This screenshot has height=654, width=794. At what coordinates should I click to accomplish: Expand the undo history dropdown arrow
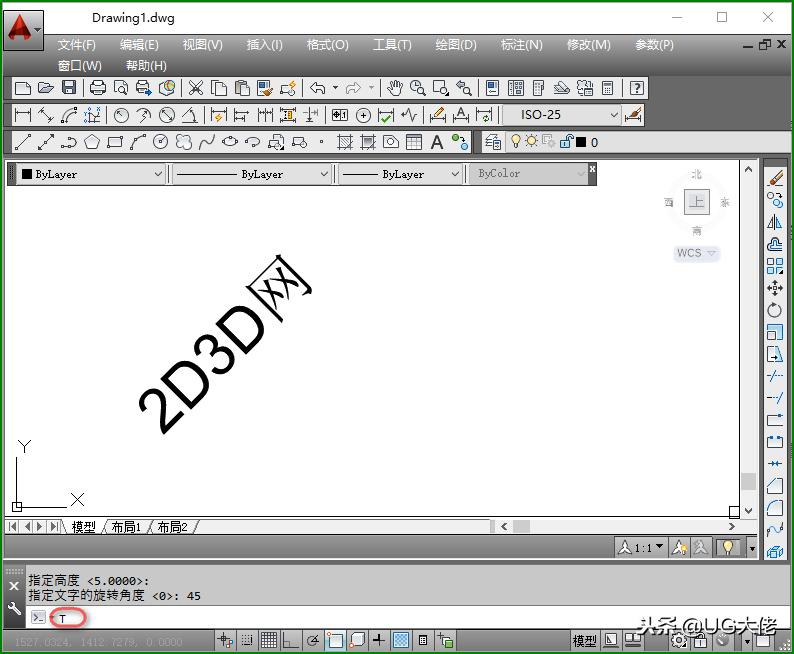[x=335, y=88]
